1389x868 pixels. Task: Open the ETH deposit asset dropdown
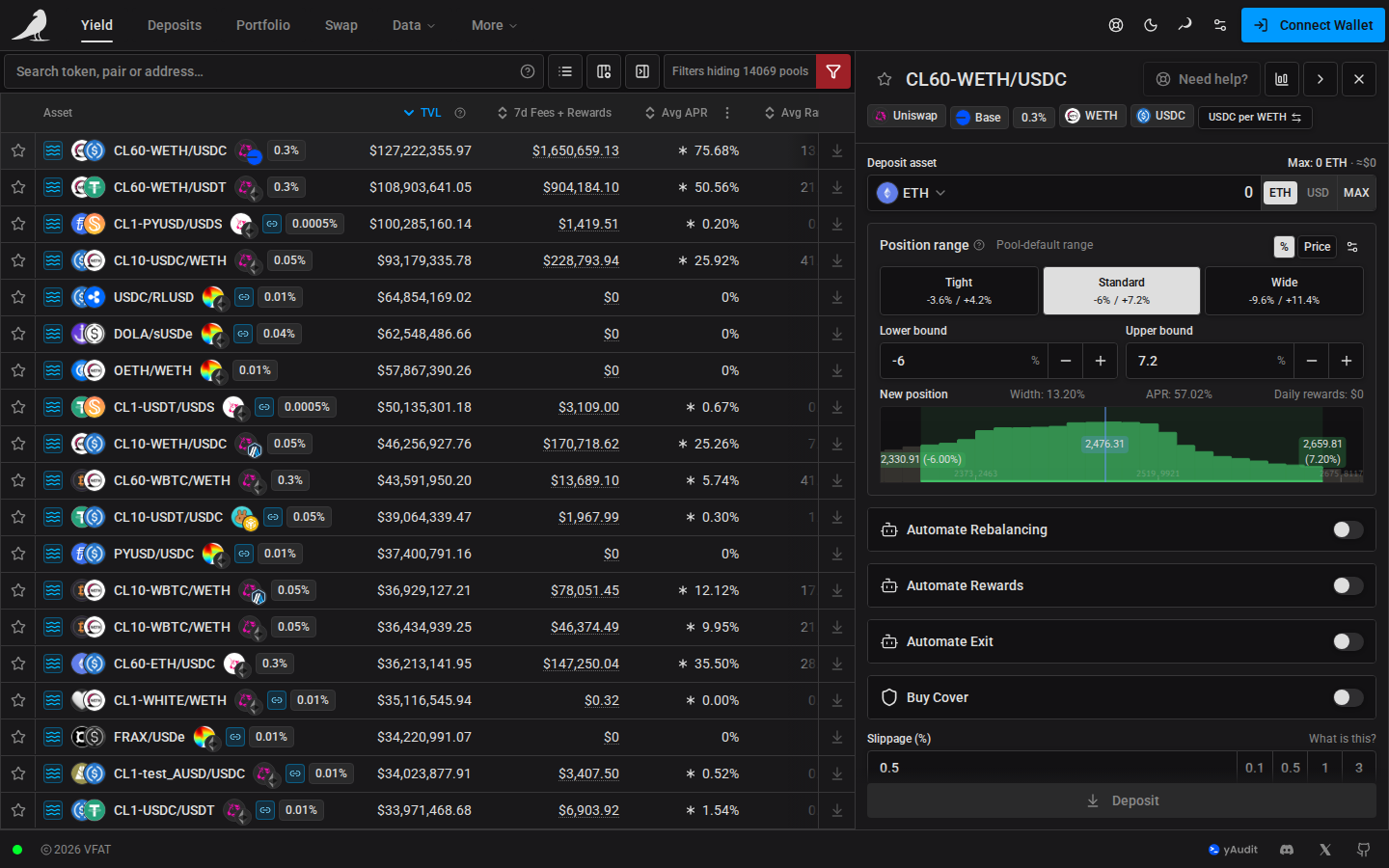tap(912, 193)
